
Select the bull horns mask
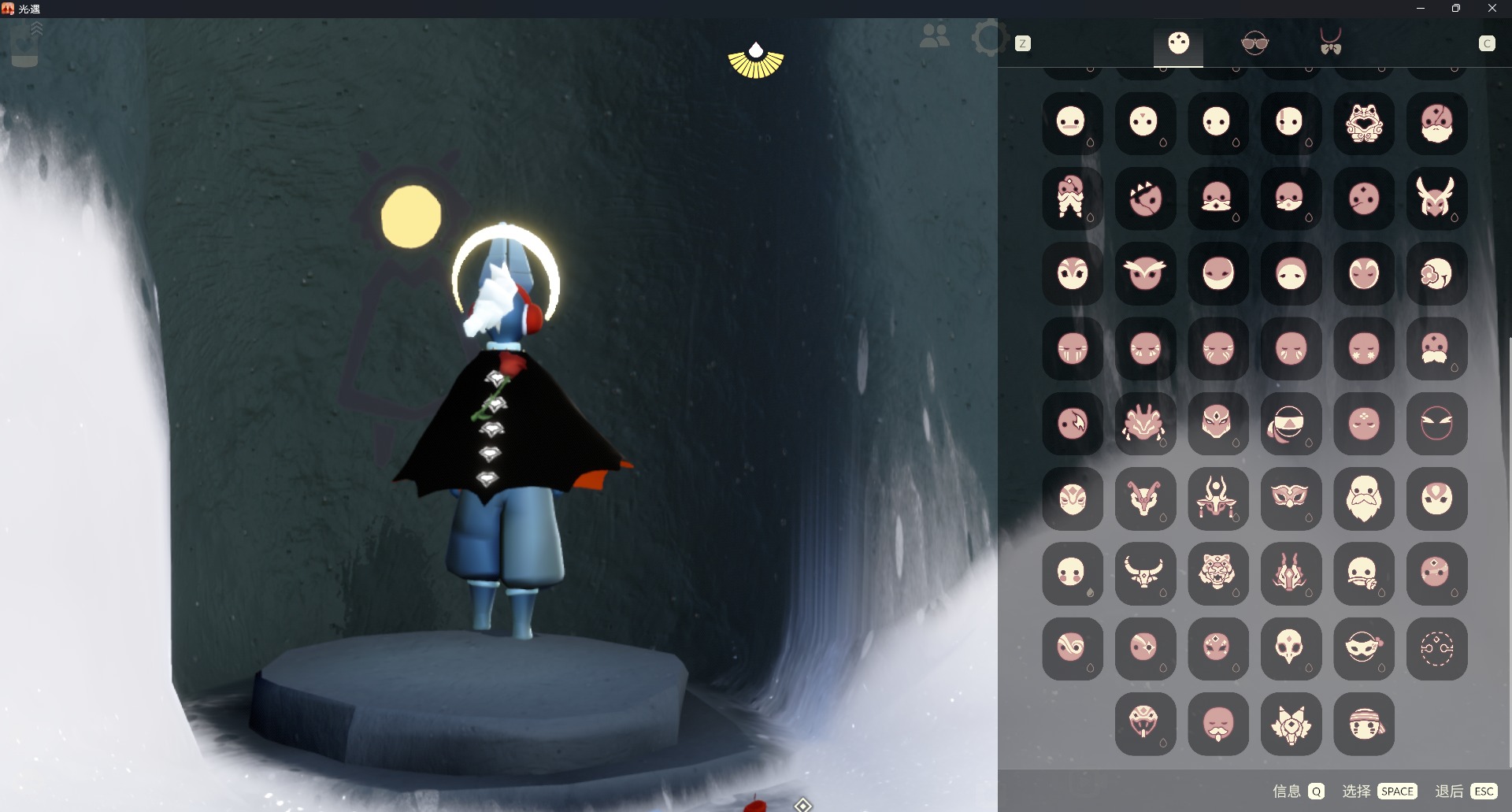(1145, 573)
